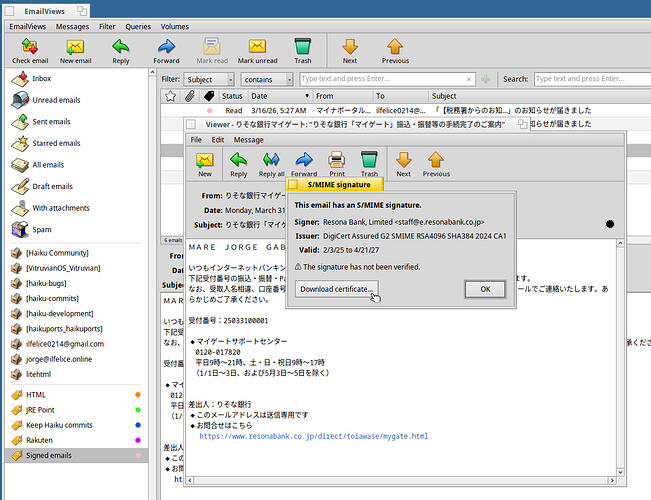Screen dimensions: 651x500
Task: Go to Next email in main toolbar
Action: tap(350, 51)
